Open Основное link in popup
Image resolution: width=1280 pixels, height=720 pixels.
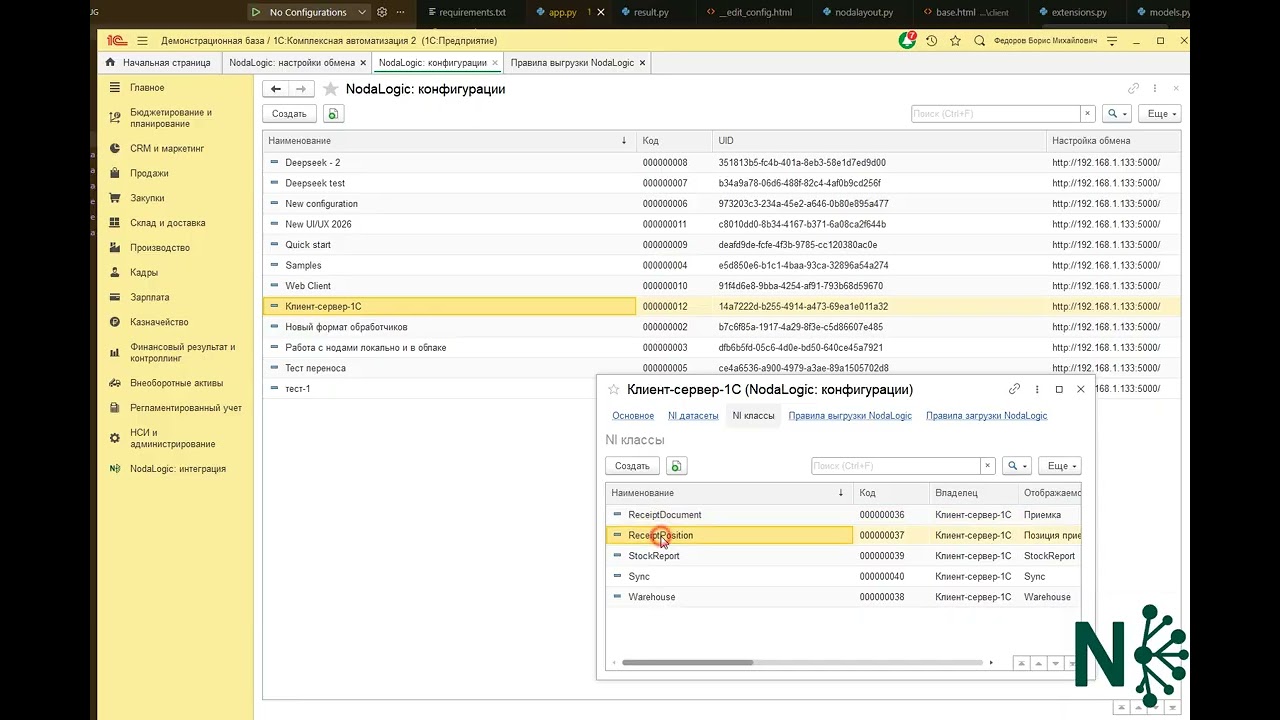[633, 415]
